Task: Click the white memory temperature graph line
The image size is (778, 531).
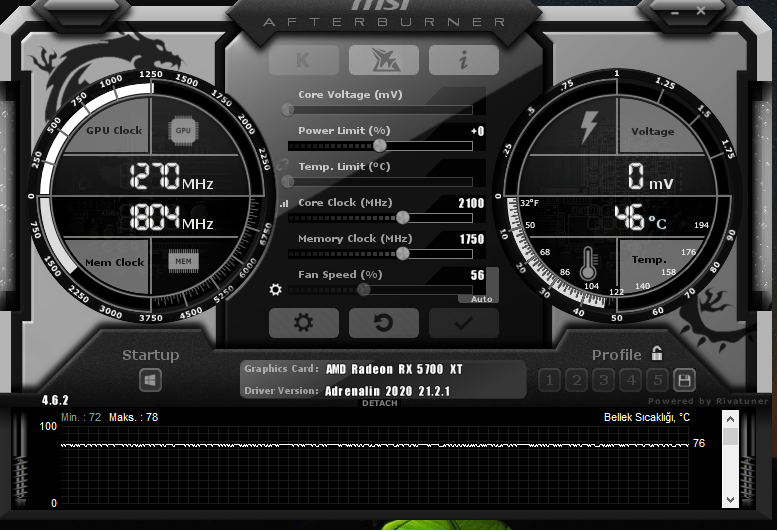Action: 375,445
